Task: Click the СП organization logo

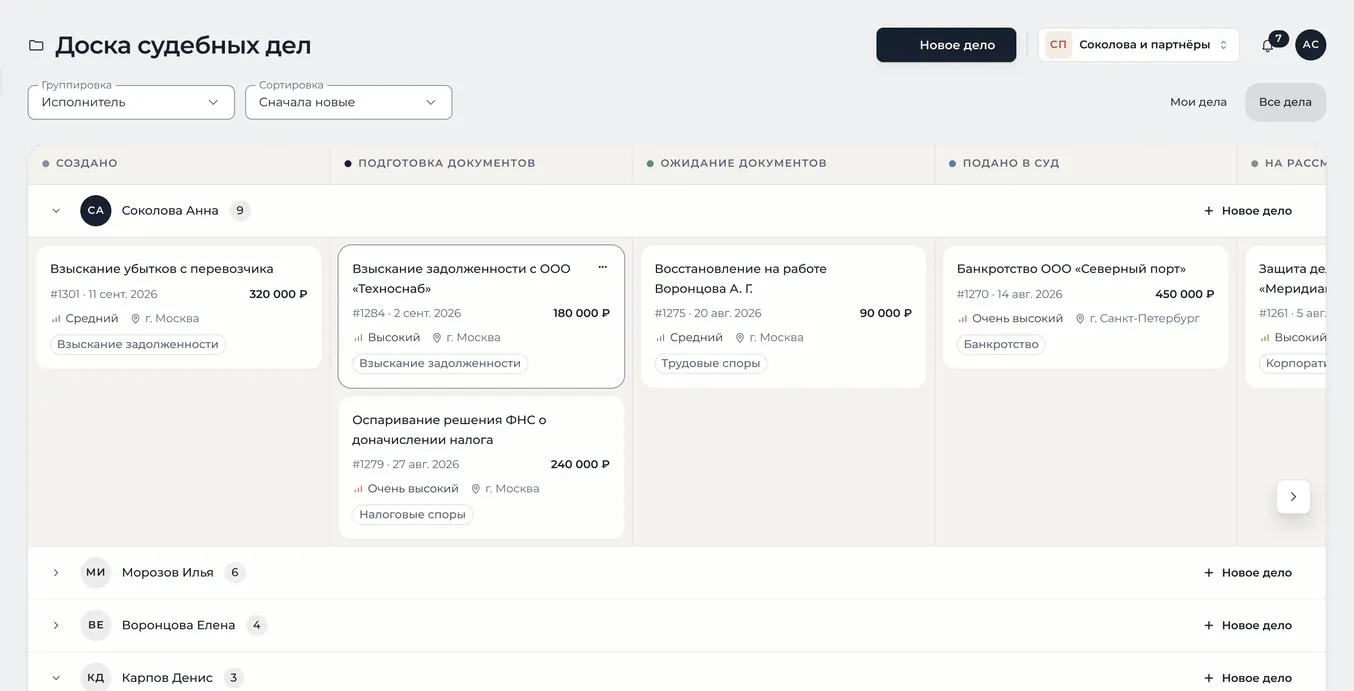Action: tap(1058, 45)
